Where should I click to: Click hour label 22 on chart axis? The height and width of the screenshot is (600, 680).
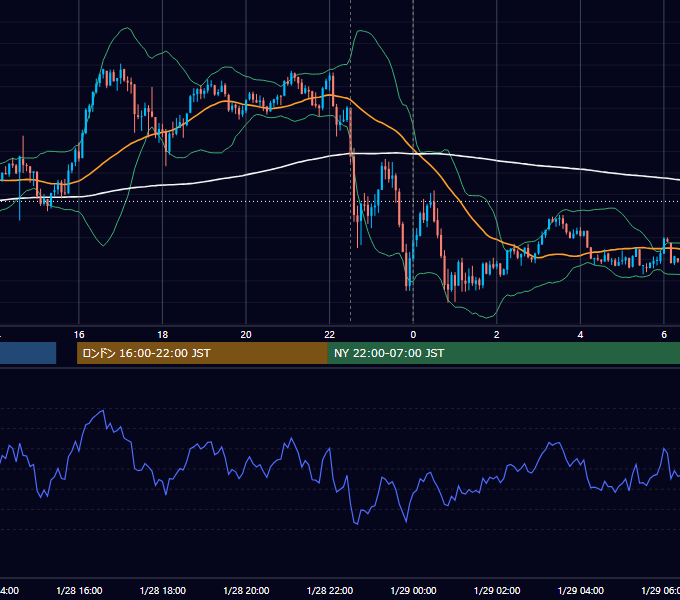pyautogui.click(x=330, y=334)
